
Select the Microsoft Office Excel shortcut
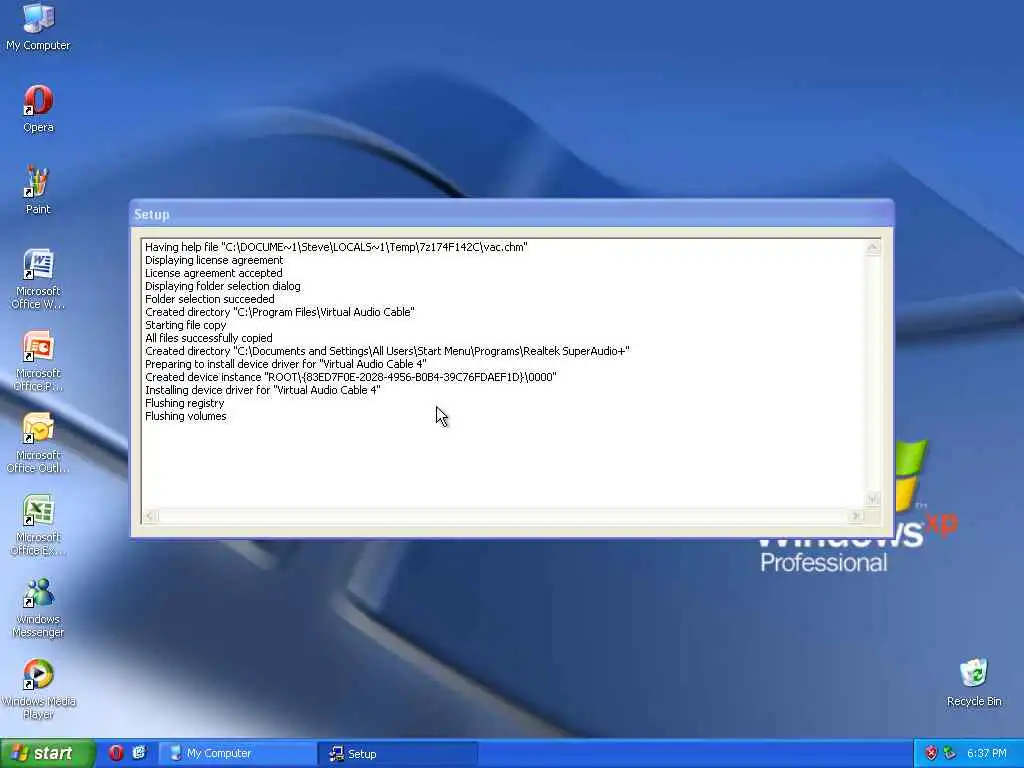tap(38, 526)
